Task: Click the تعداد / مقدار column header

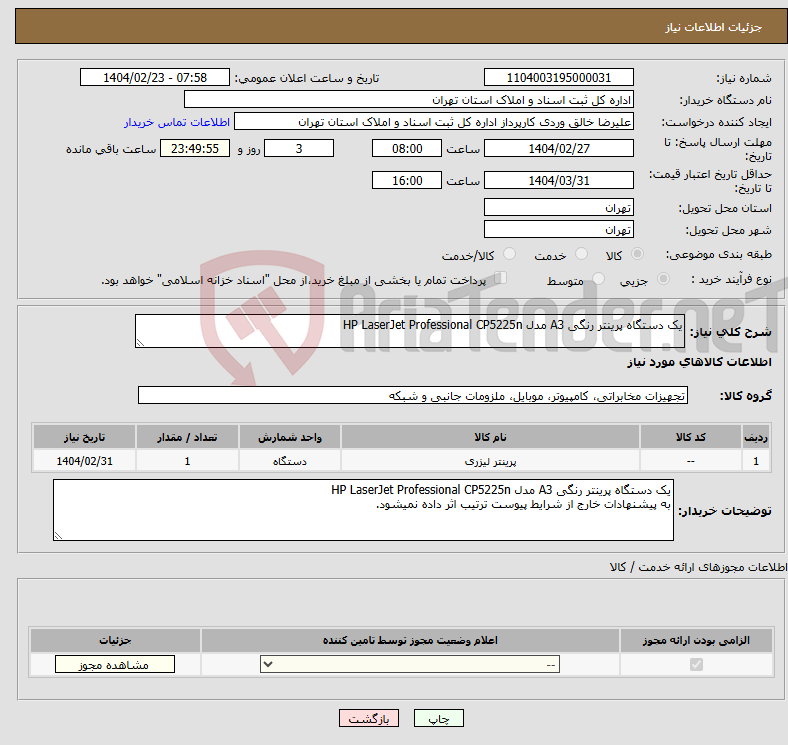Action: (187, 437)
